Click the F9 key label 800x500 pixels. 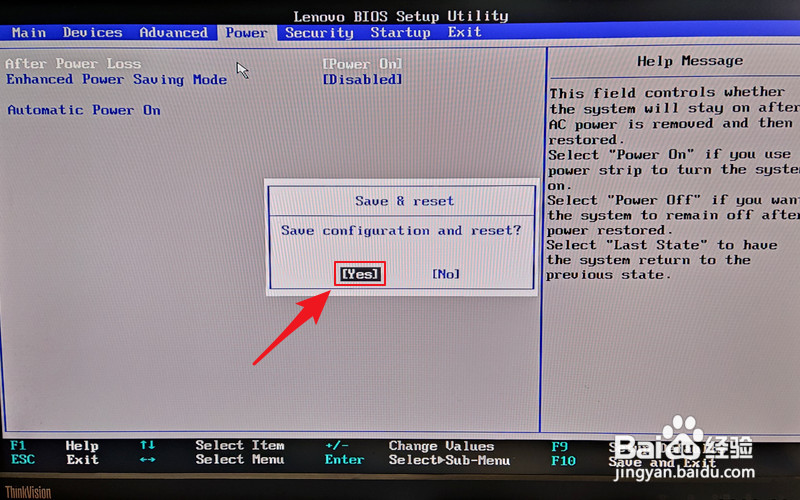tap(559, 447)
